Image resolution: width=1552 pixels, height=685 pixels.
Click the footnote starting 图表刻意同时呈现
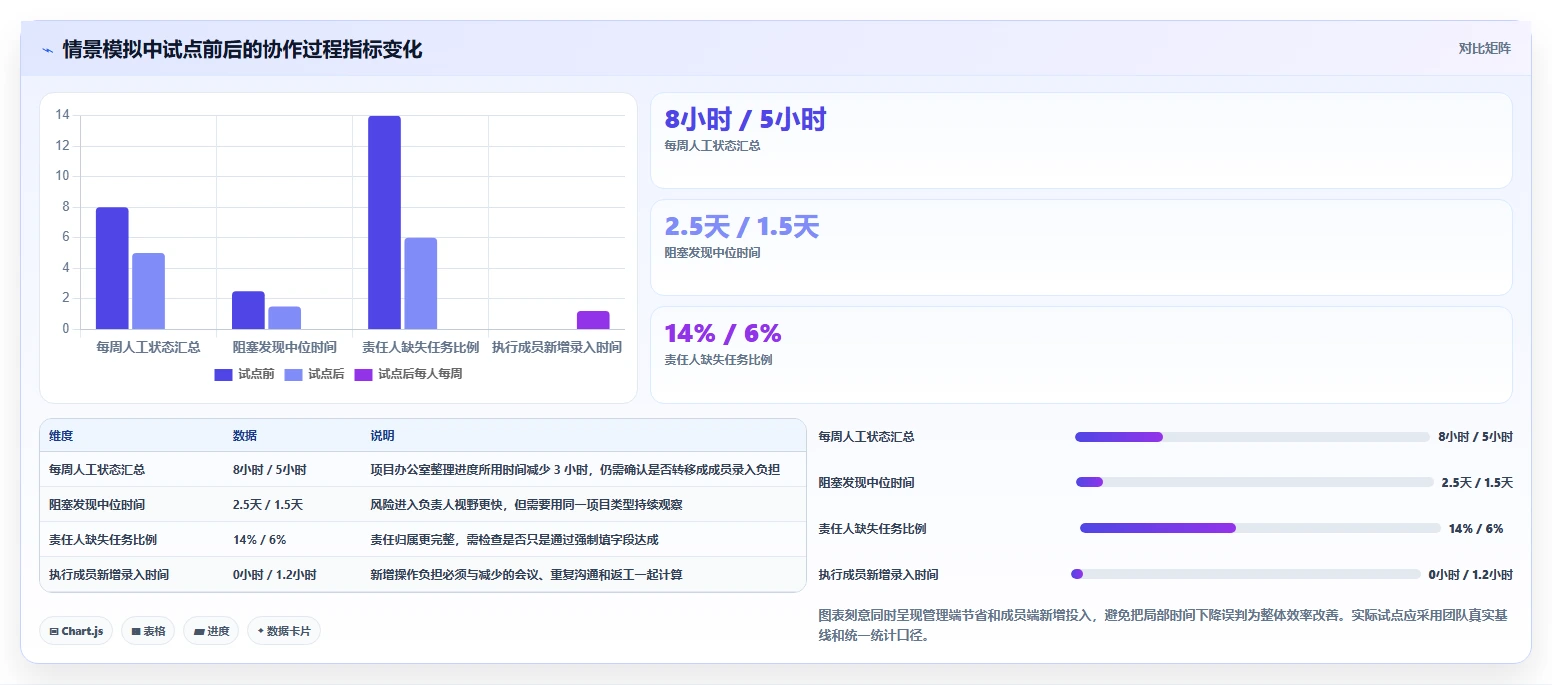(x=1165, y=625)
